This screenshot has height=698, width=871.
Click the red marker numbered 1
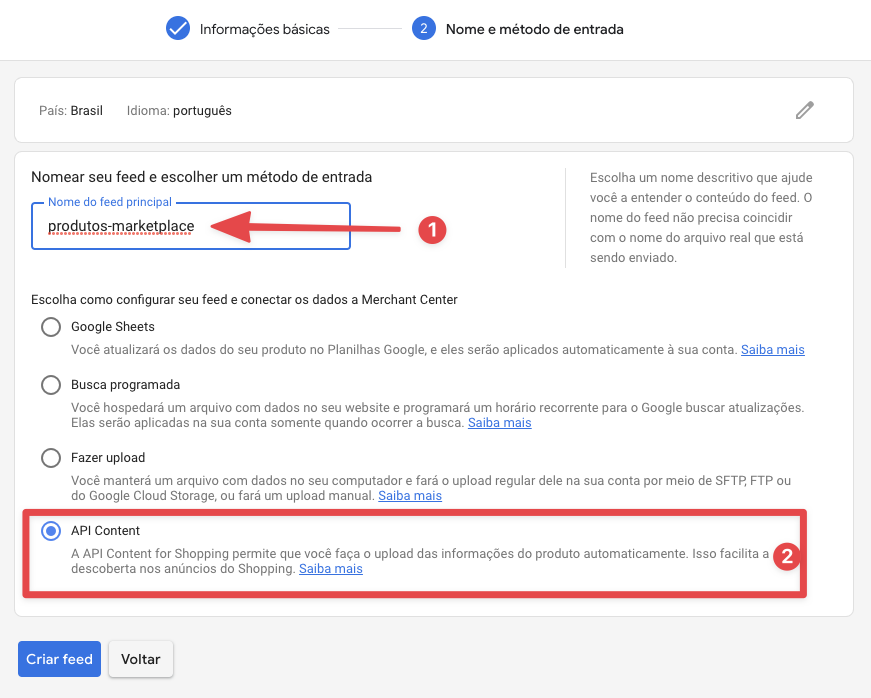coord(430,230)
